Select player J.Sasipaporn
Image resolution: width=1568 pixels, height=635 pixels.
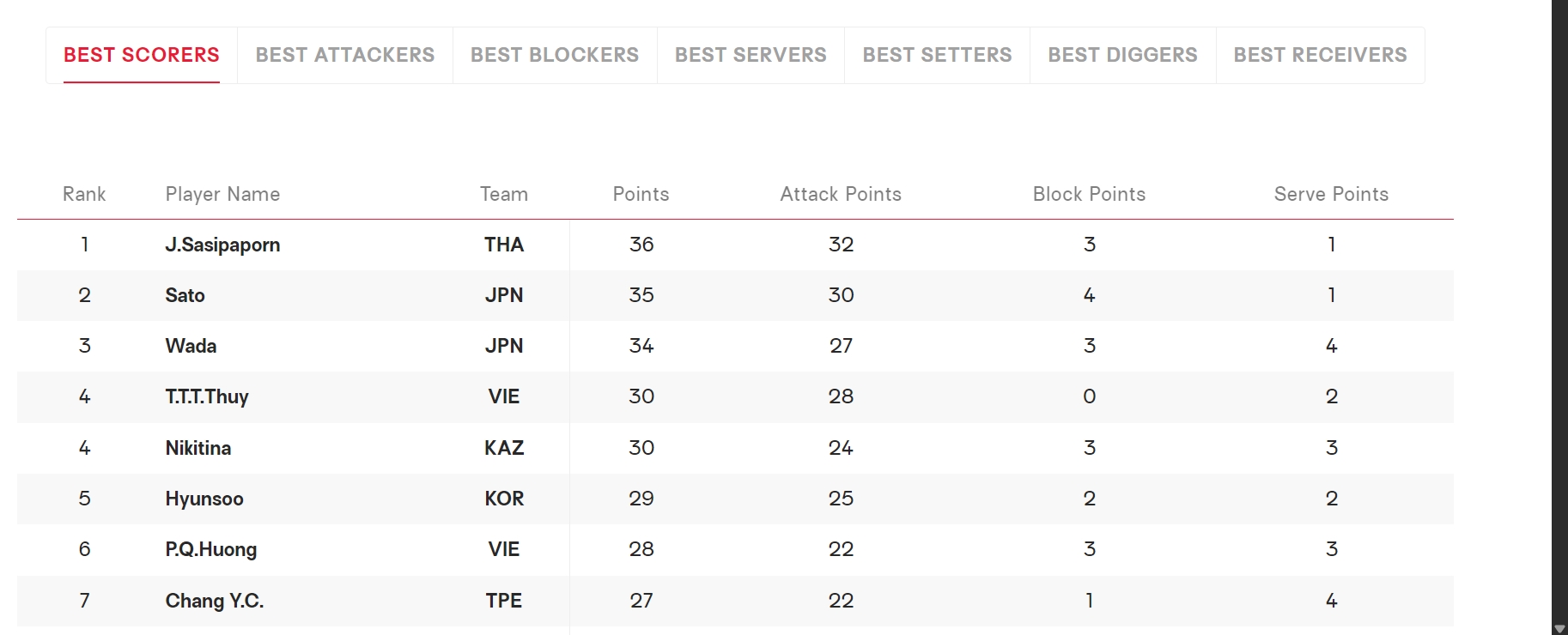tap(222, 245)
